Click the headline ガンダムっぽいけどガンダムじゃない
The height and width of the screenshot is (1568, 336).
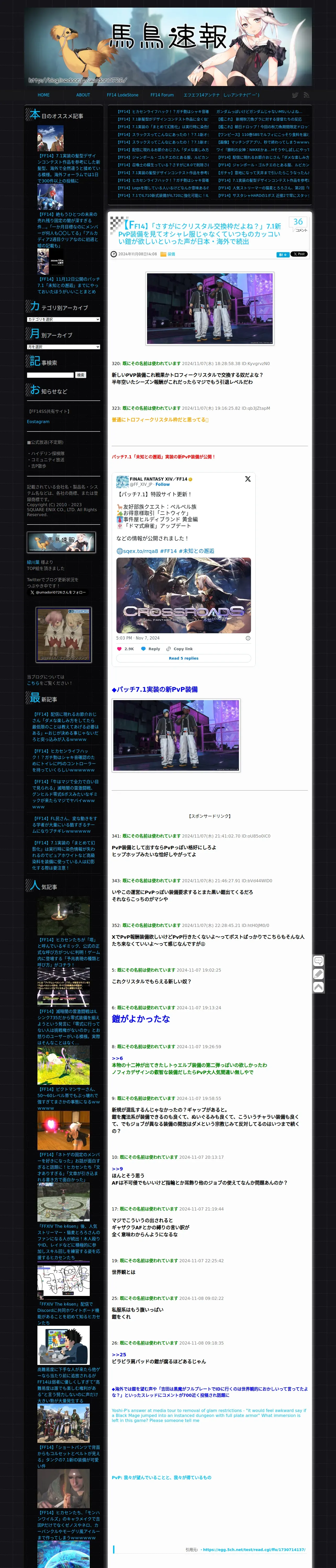pos(259,111)
